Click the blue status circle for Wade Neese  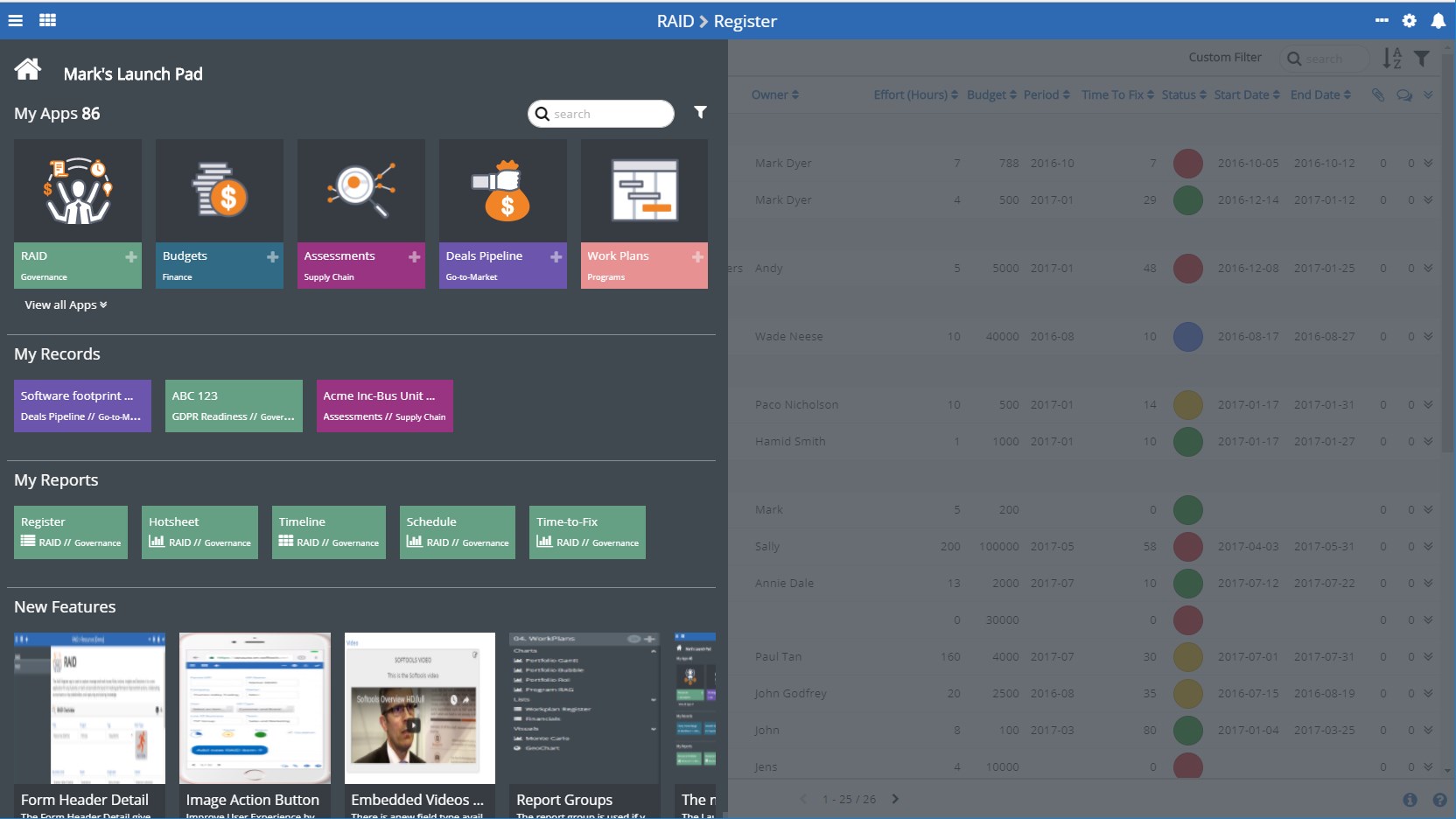tap(1187, 337)
